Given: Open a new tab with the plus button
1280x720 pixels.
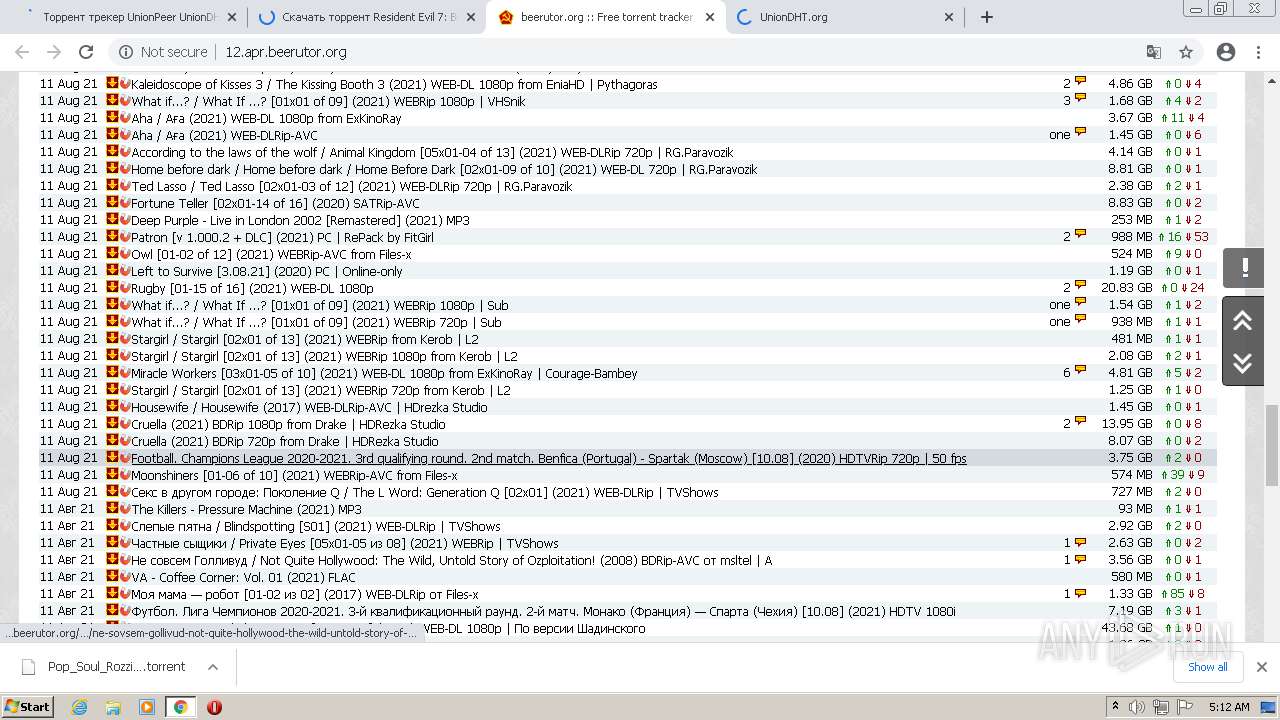Looking at the screenshot, I should point(987,17).
